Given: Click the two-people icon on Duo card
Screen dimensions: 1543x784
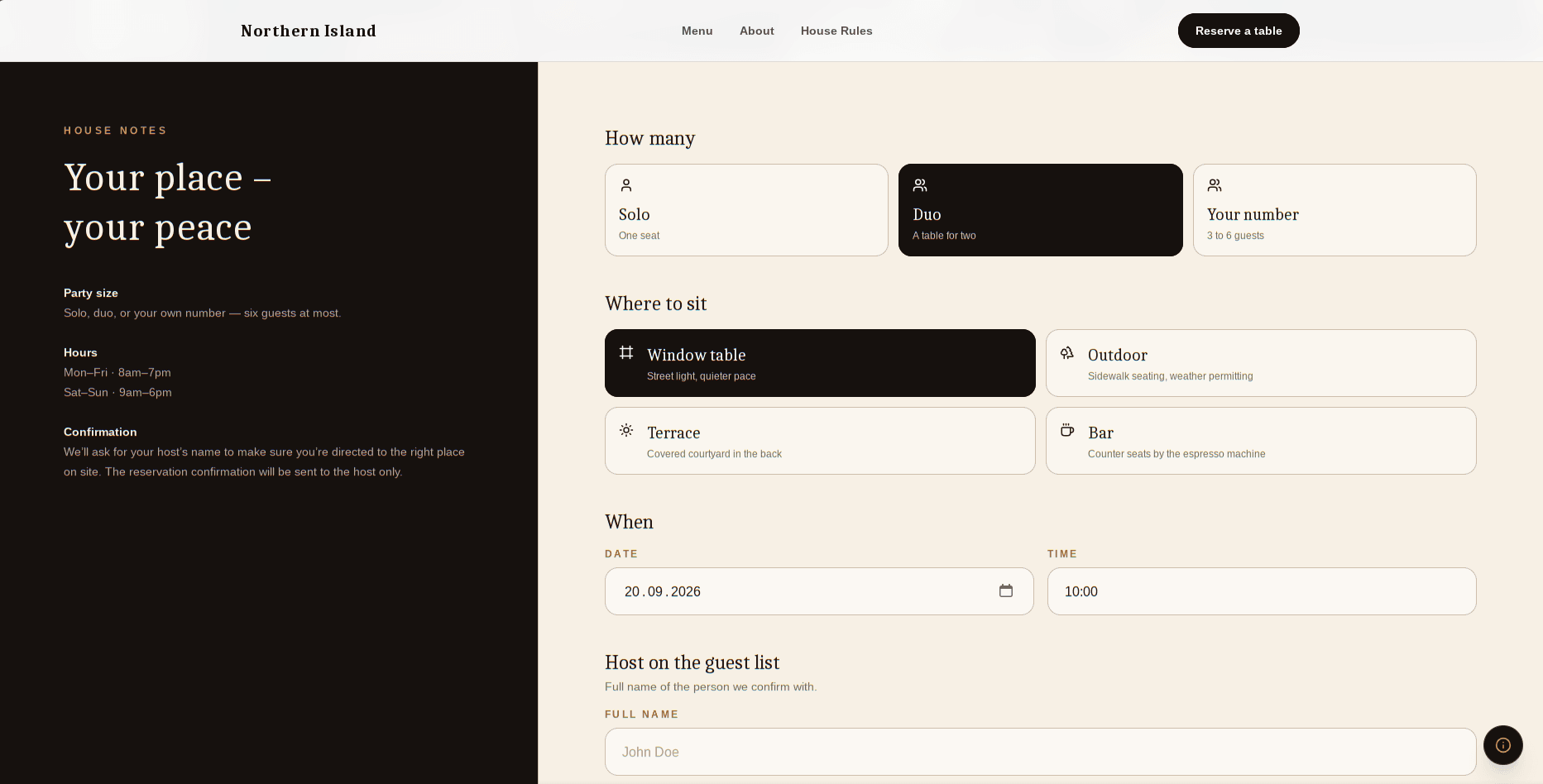Looking at the screenshot, I should (x=920, y=185).
